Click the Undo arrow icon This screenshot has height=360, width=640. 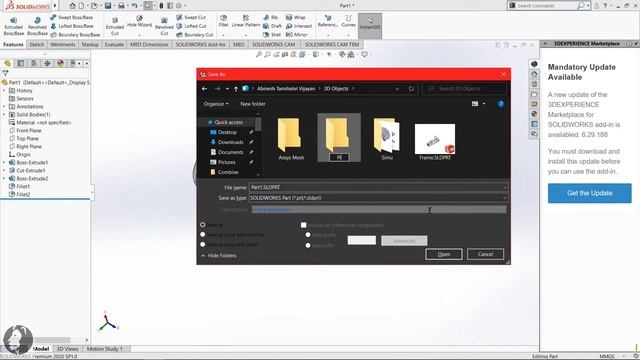134,6
